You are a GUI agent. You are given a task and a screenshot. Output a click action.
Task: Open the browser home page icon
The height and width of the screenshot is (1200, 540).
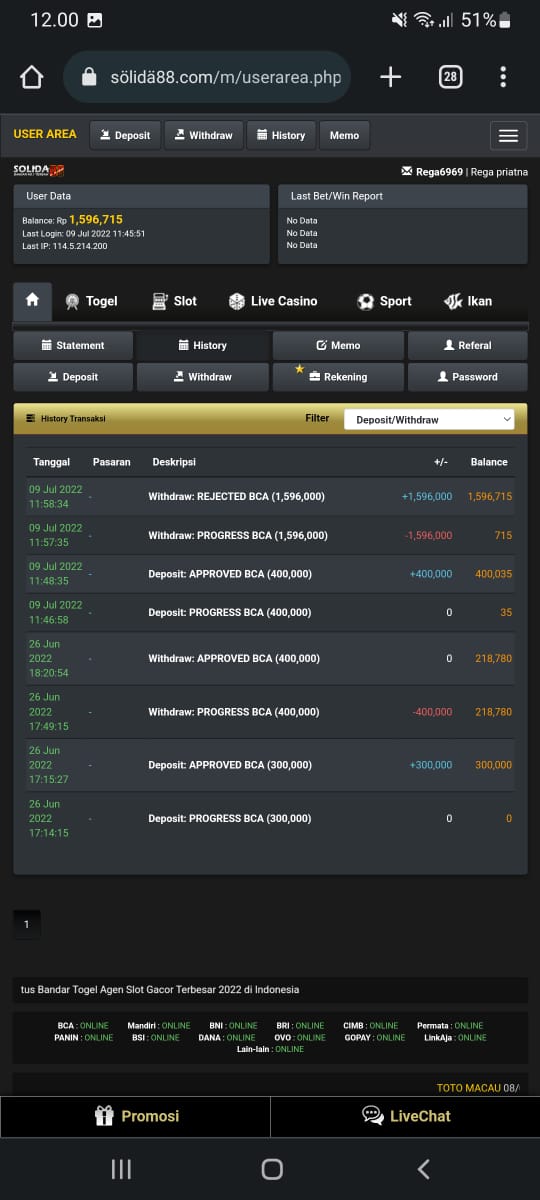coord(32,78)
